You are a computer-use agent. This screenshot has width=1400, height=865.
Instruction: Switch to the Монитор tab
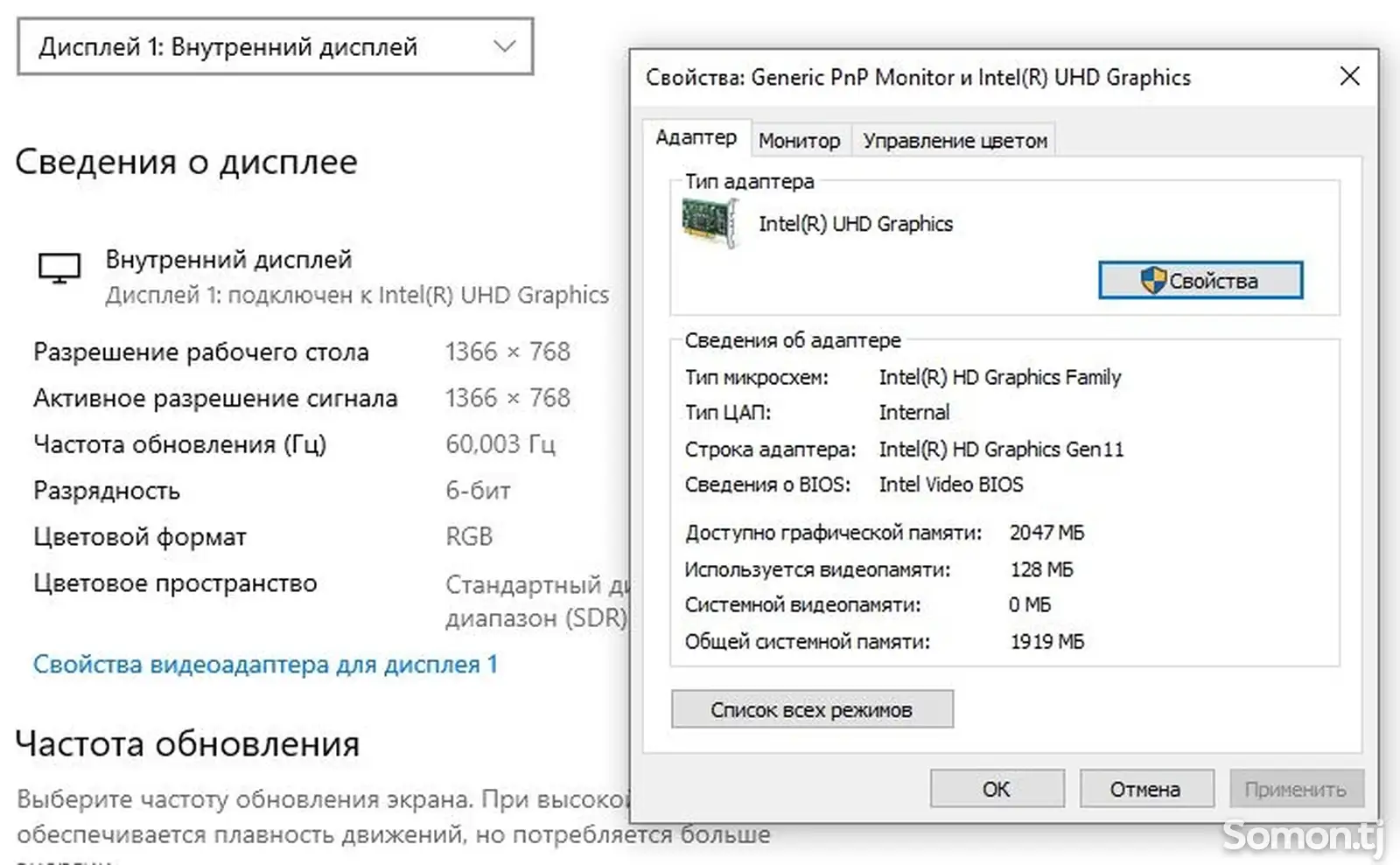click(x=799, y=140)
